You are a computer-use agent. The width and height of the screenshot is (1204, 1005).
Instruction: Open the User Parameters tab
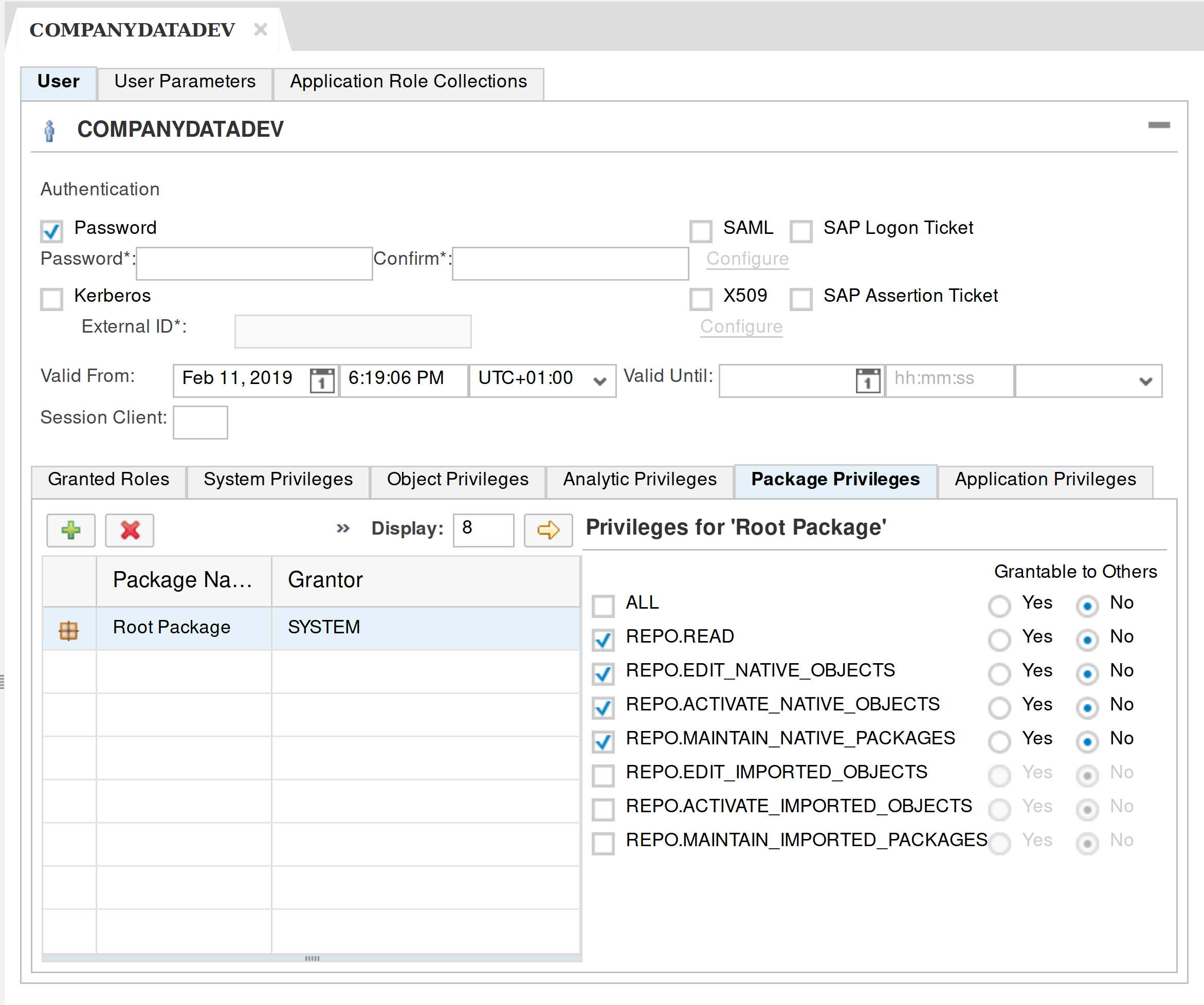tap(185, 81)
